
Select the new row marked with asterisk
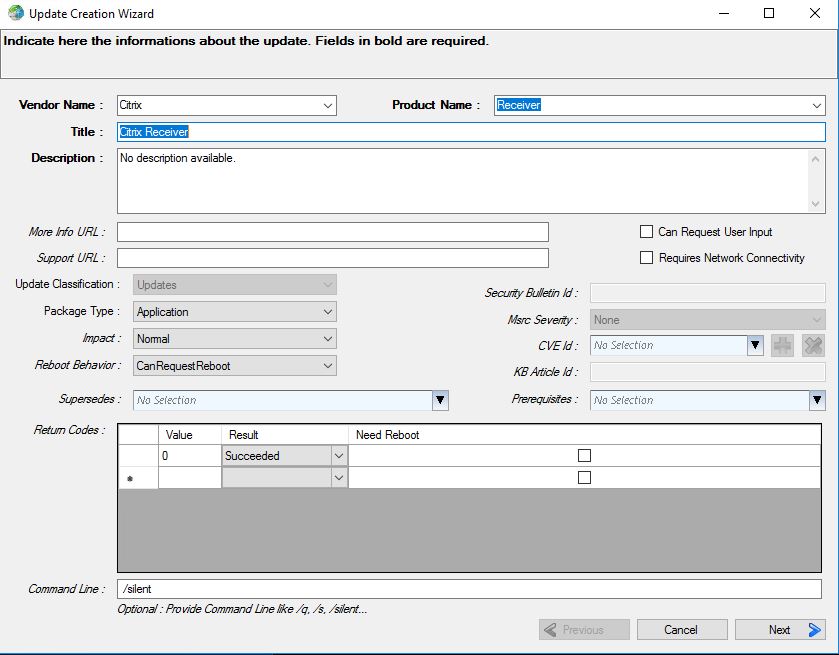(138, 478)
